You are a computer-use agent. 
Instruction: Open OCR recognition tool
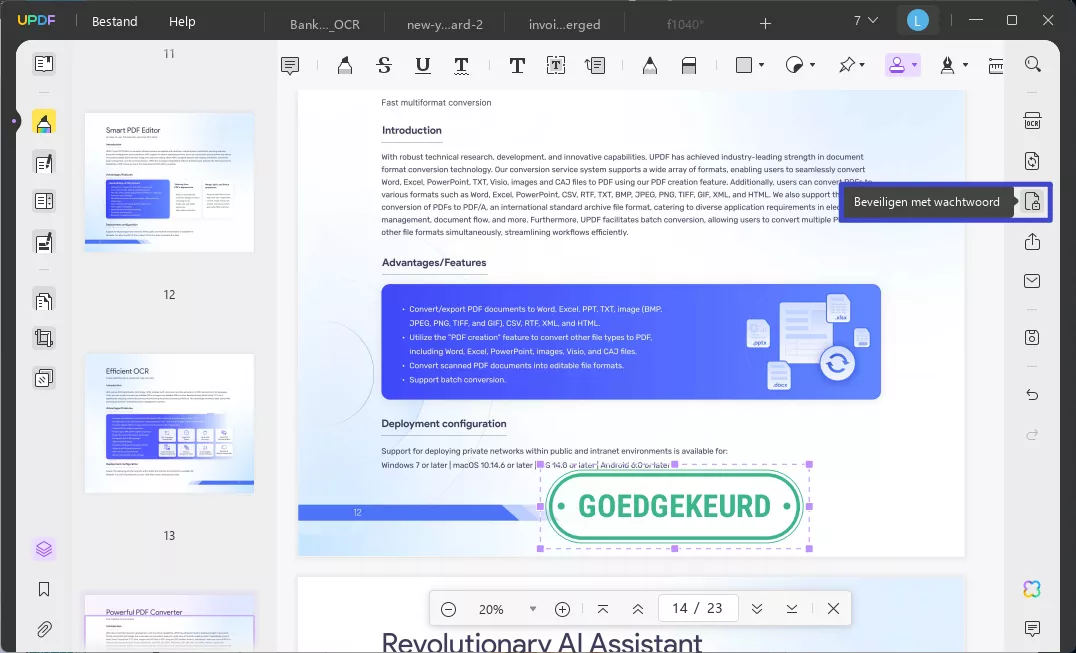1032,121
